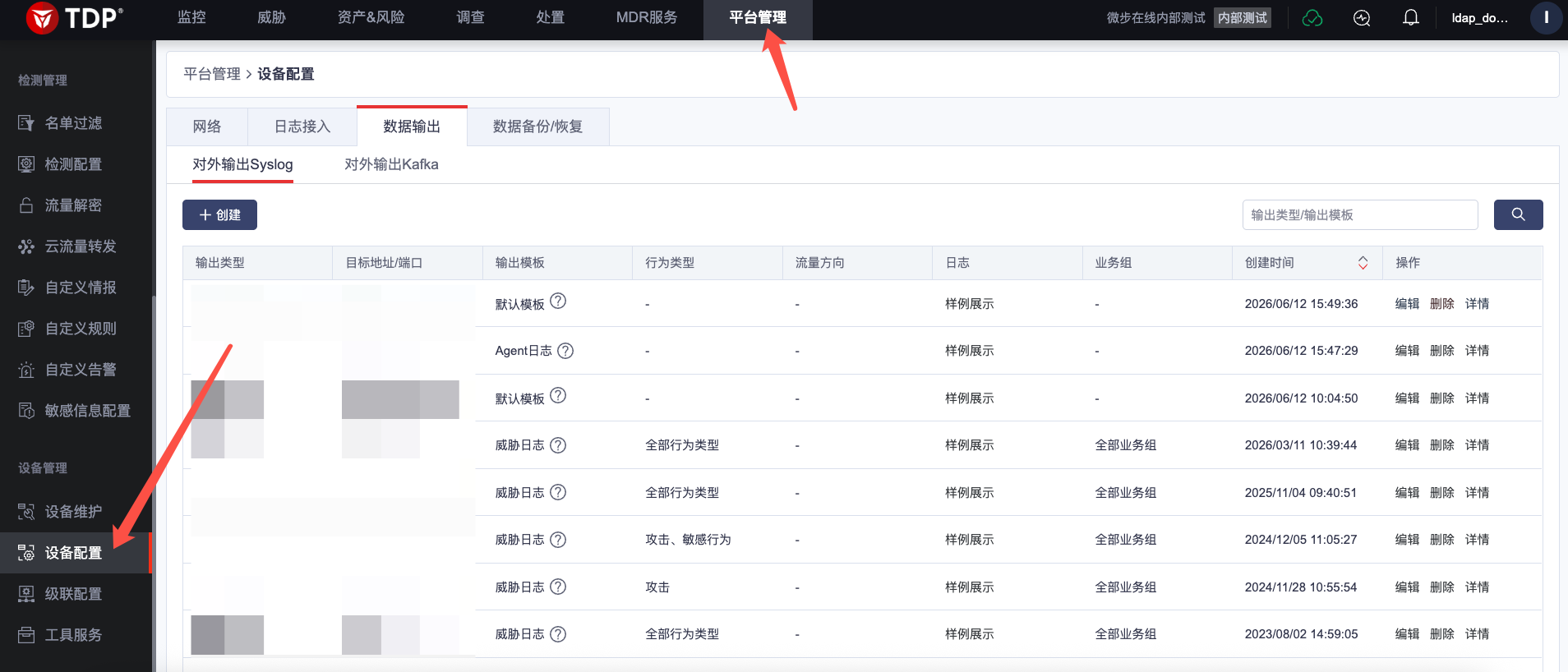The width and height of the screenshot is (1568, 672).
Task: Click help icon in 2024/11/28 威胁日志 row
Action: 558,587
